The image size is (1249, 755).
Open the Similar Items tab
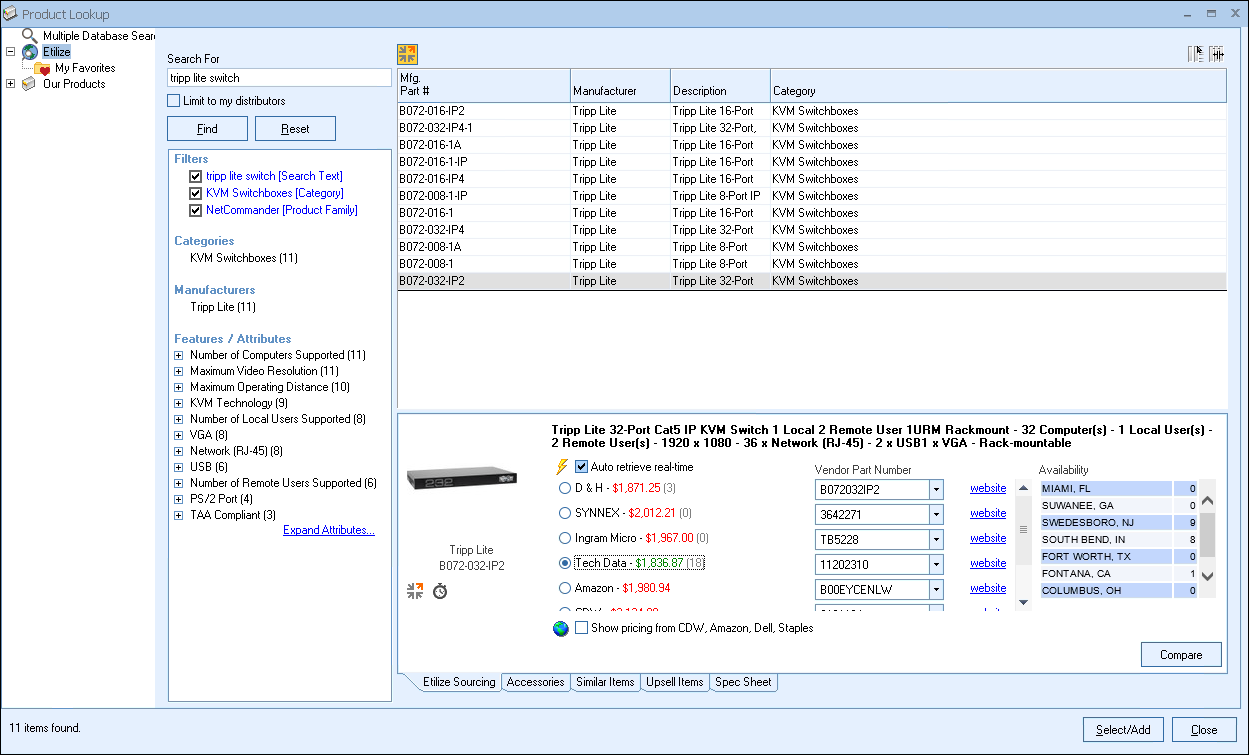(605, 682)
